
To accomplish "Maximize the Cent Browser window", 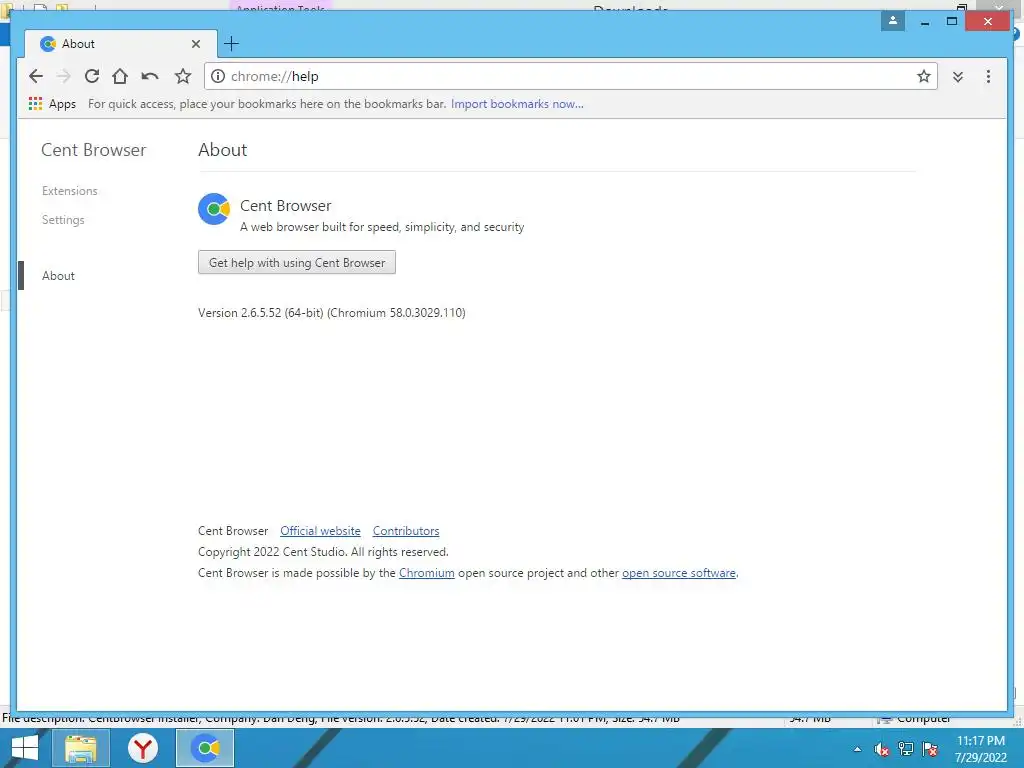I will 952,22.
